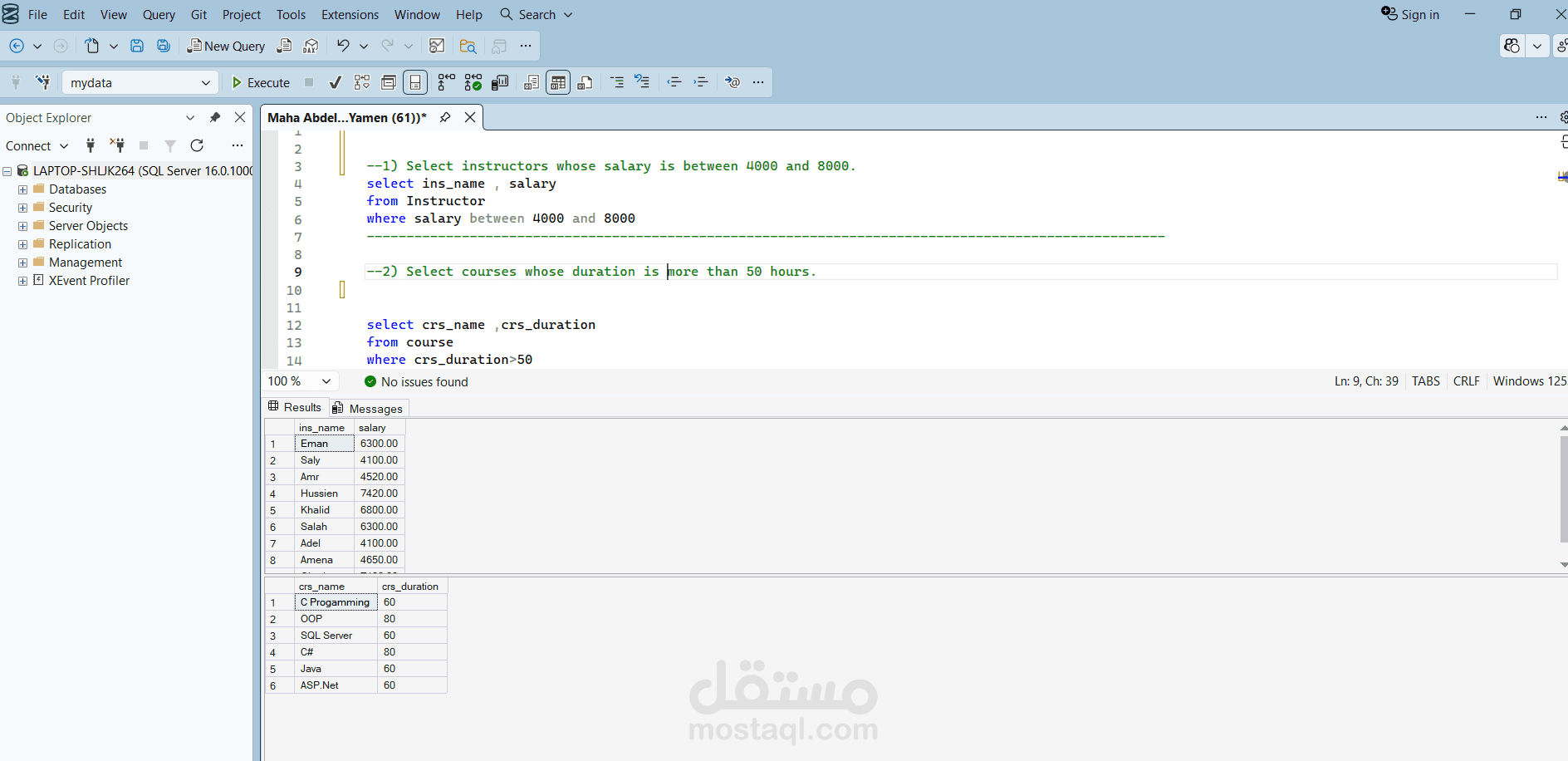The image size is (1568, 761).
Task: Run the query with the Execute button
Action: (260, 82)
